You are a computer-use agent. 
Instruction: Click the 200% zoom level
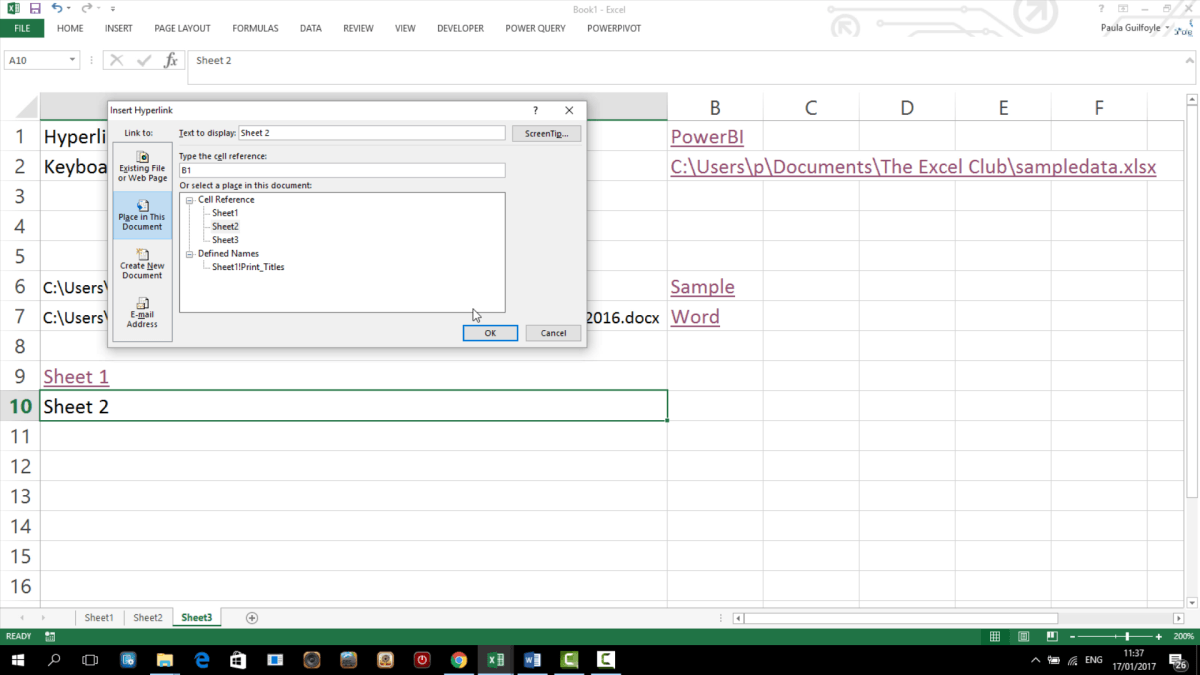pyautogui.click(x=1183, y=637)
